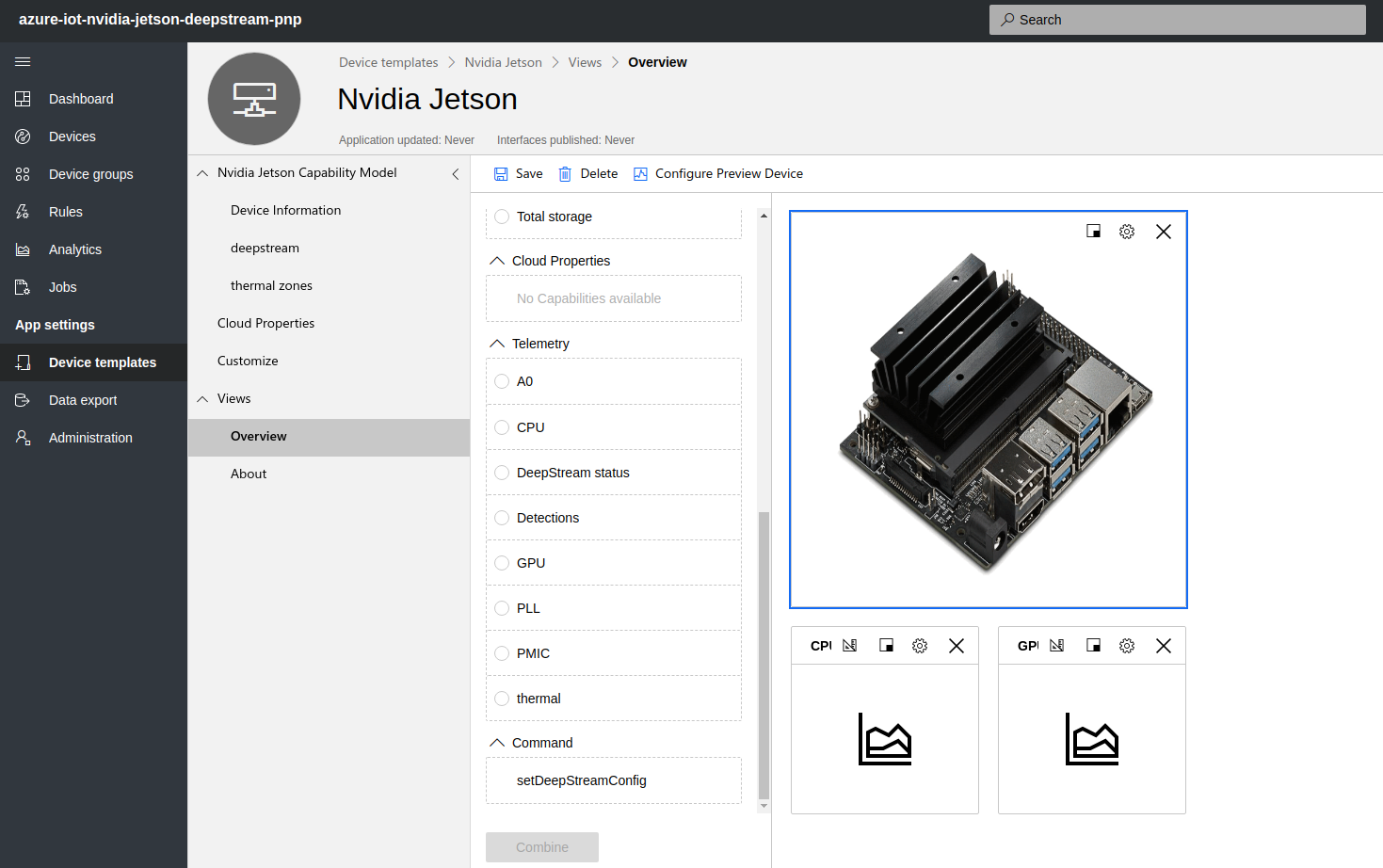Select the Overview view
Screen dimensions: 1383x868
tap(329, 437)
